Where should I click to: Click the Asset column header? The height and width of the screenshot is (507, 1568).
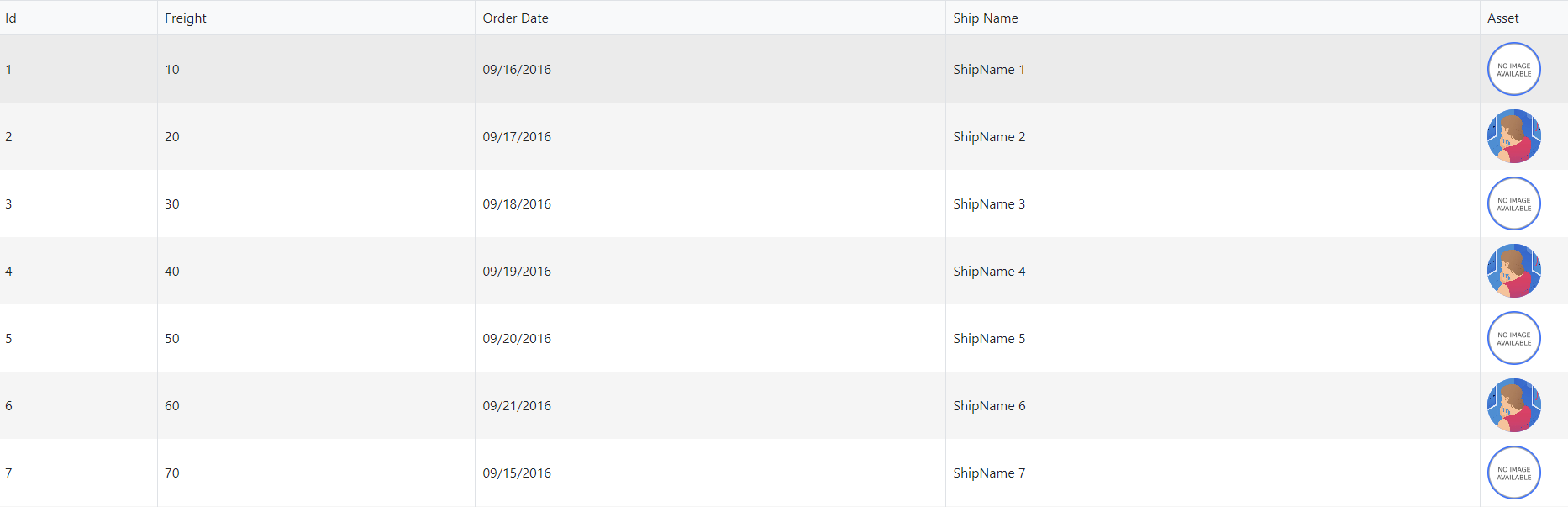coord(1502,18)
